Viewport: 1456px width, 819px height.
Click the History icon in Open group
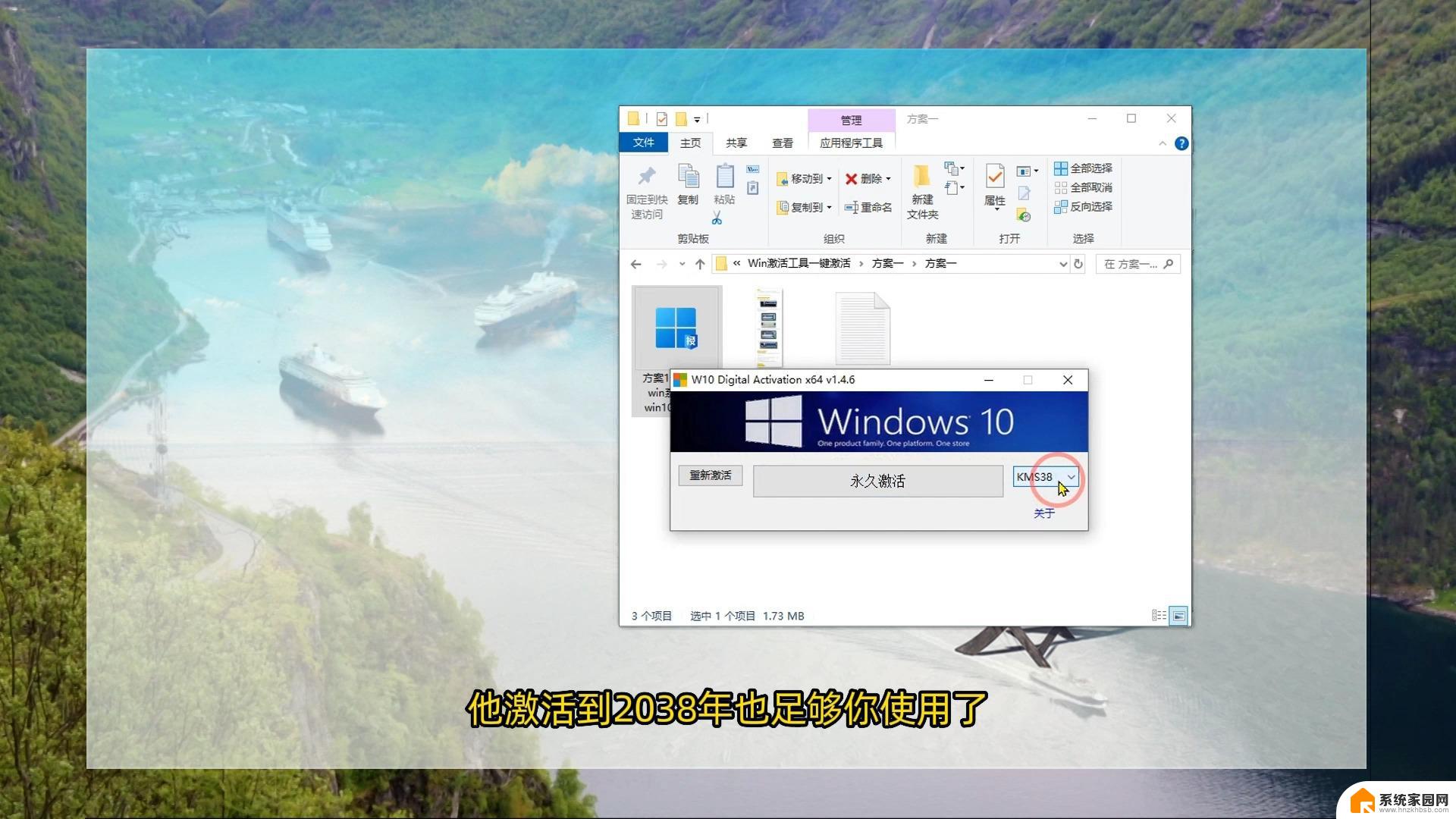[x=1024, y=215]
